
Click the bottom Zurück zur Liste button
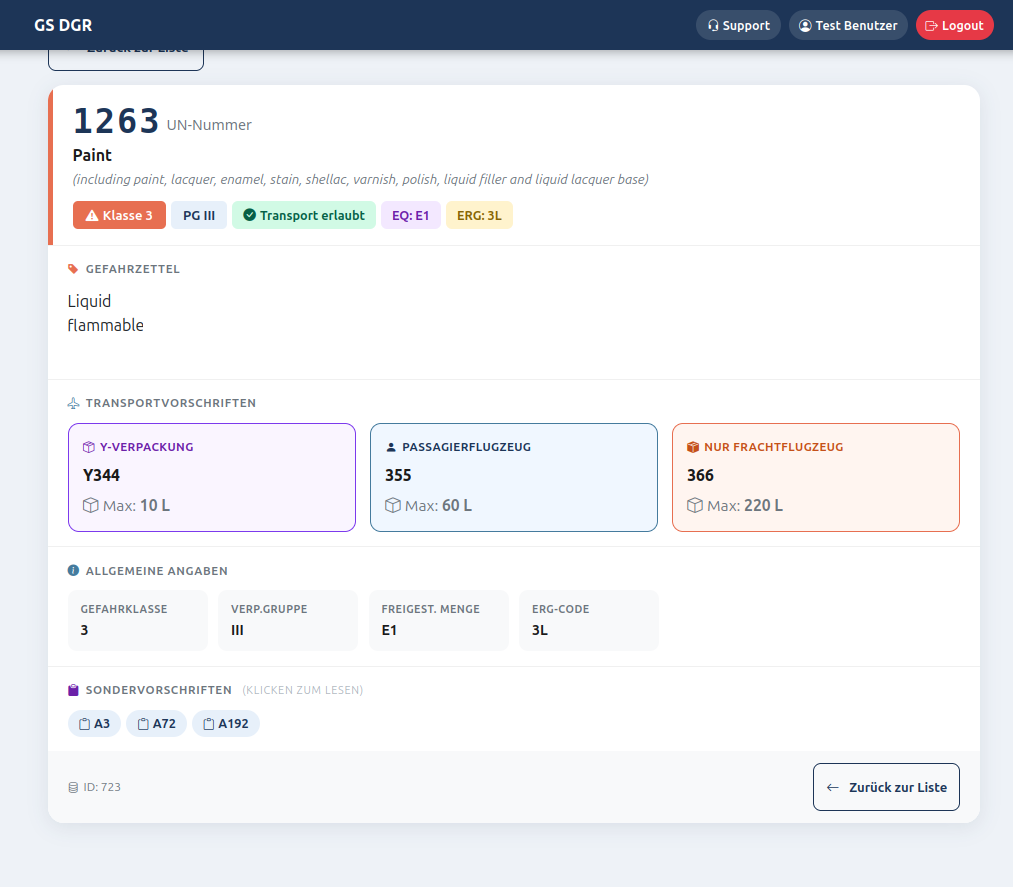click(886, 787)
